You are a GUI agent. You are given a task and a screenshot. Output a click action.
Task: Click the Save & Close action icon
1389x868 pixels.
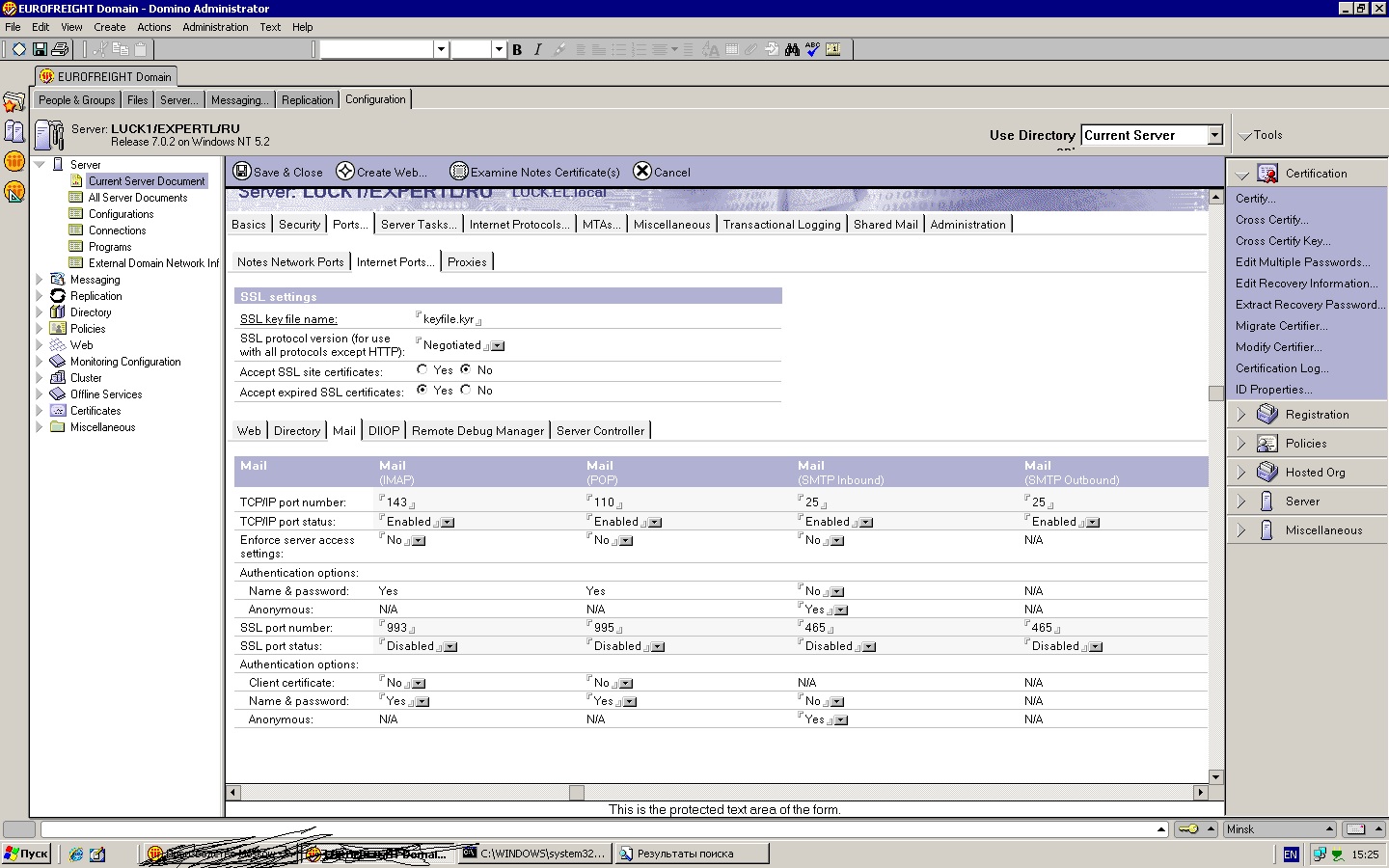tap(242, 172)
